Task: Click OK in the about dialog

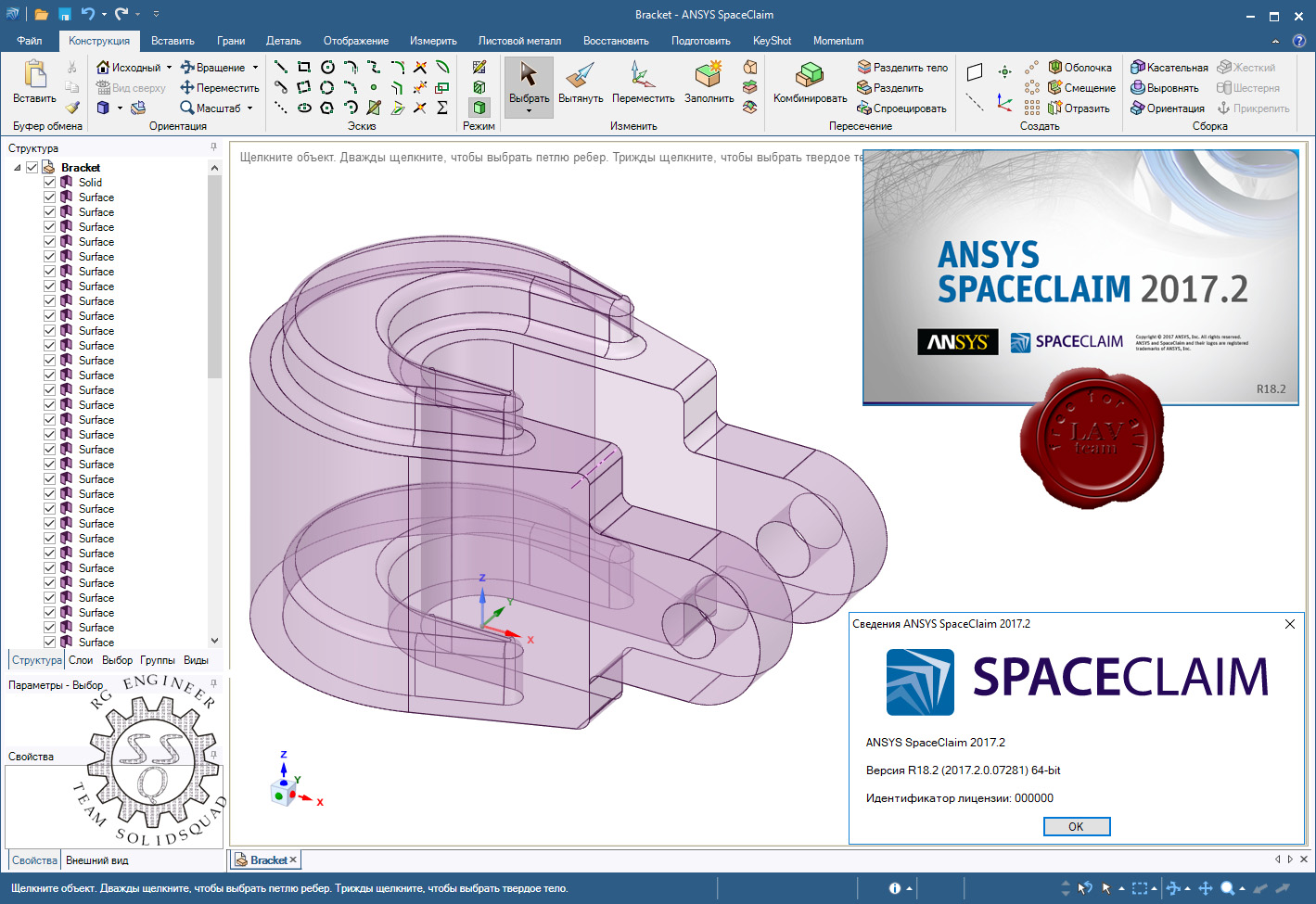Action: (1076, 826)
